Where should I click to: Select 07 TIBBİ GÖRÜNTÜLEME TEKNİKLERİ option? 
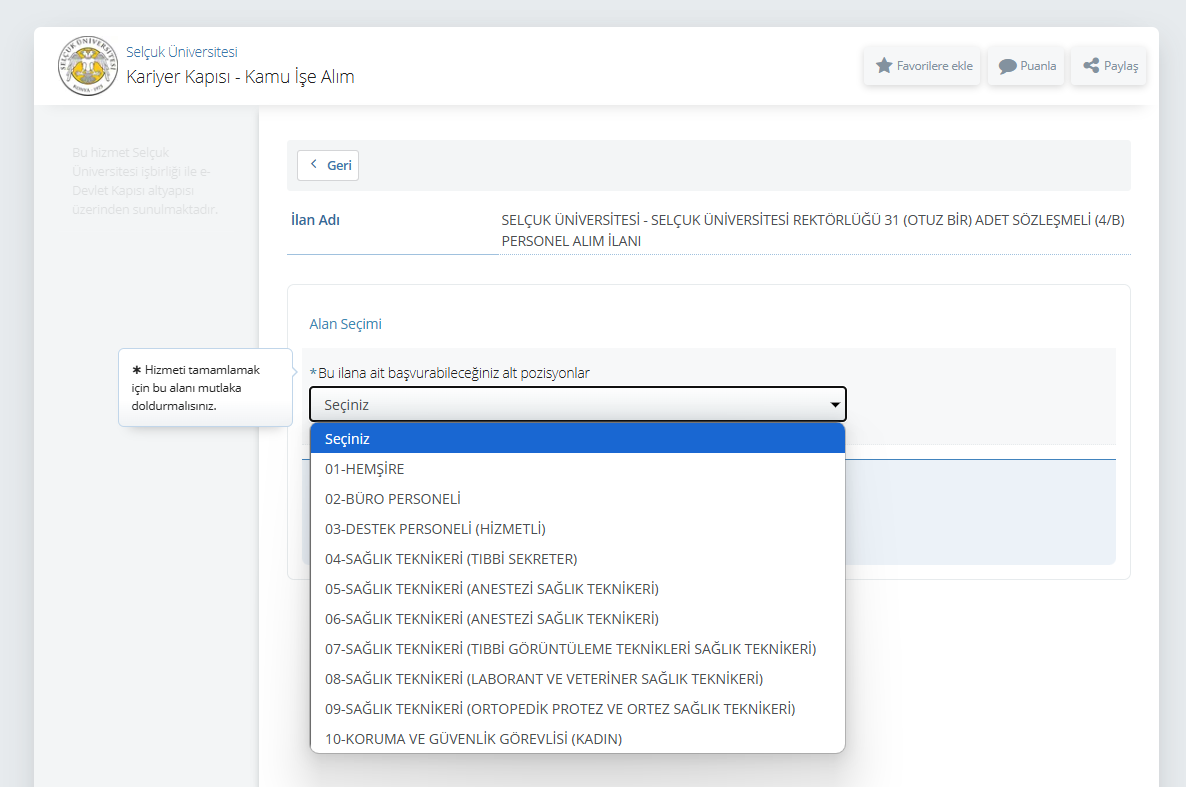pyautogui.click(x=578, y=649)
